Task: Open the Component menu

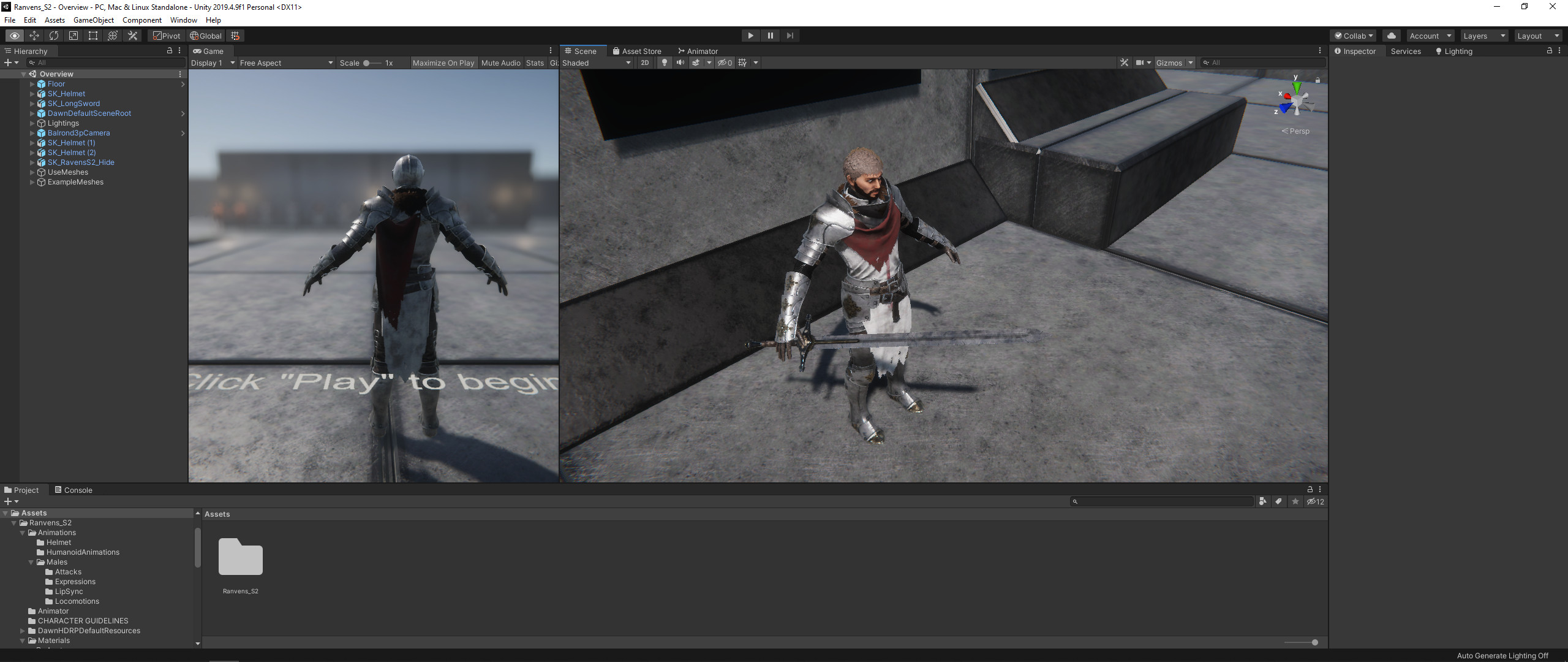Action: [x=141, y=20]
